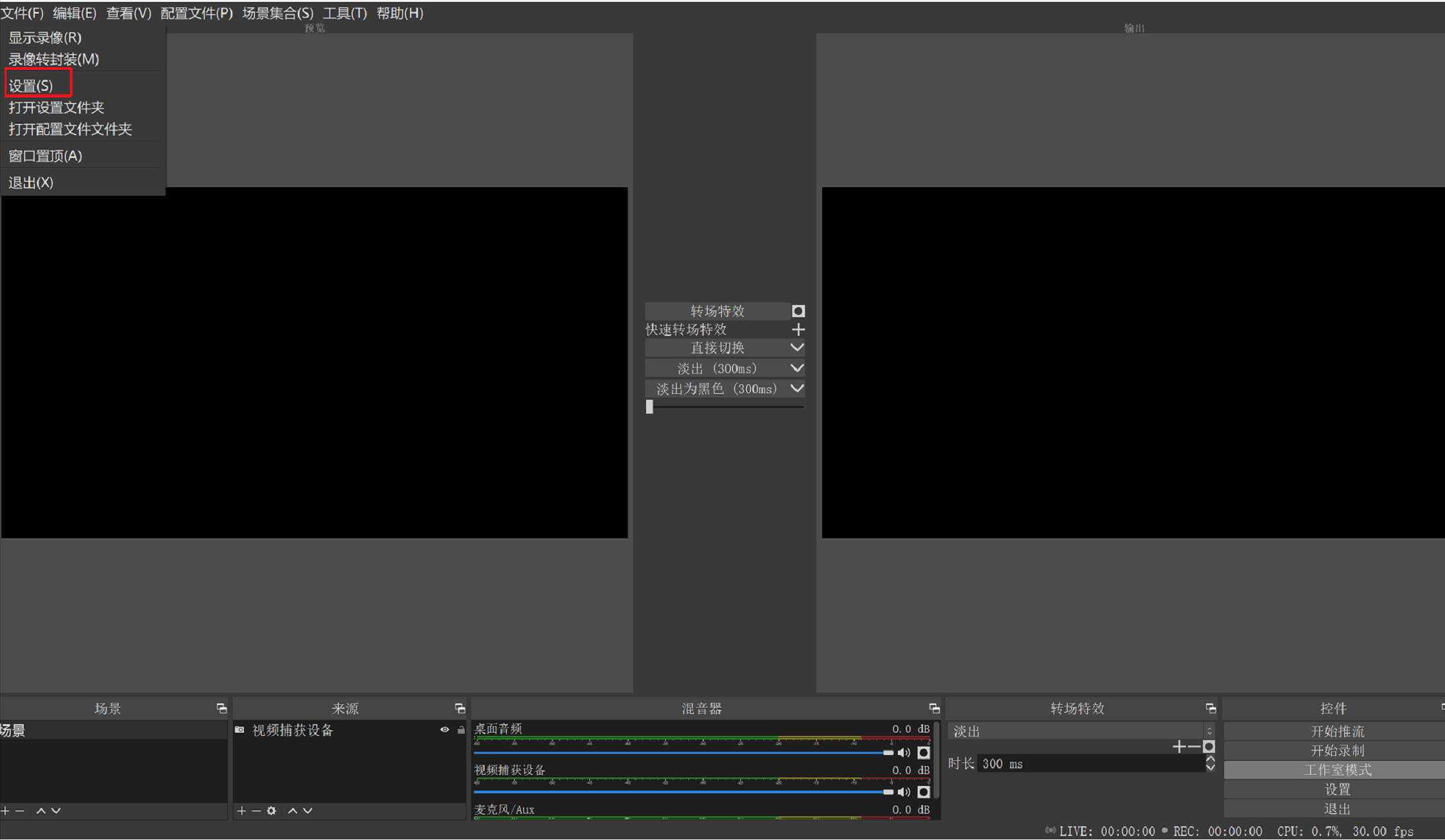
Task: Pop out the 来源 dock panel
Action: [x=460, y=708]
